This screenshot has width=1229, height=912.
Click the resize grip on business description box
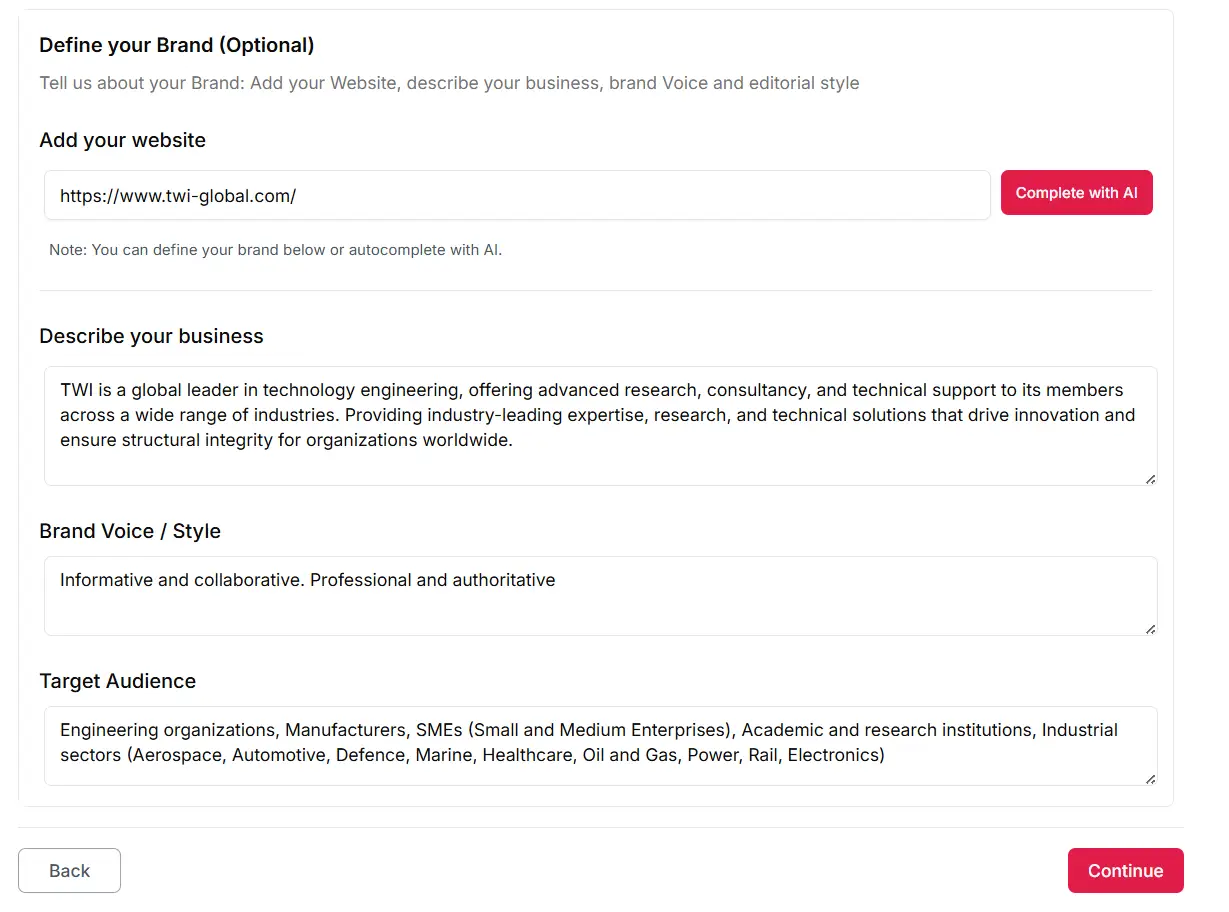coord(1150,479)
